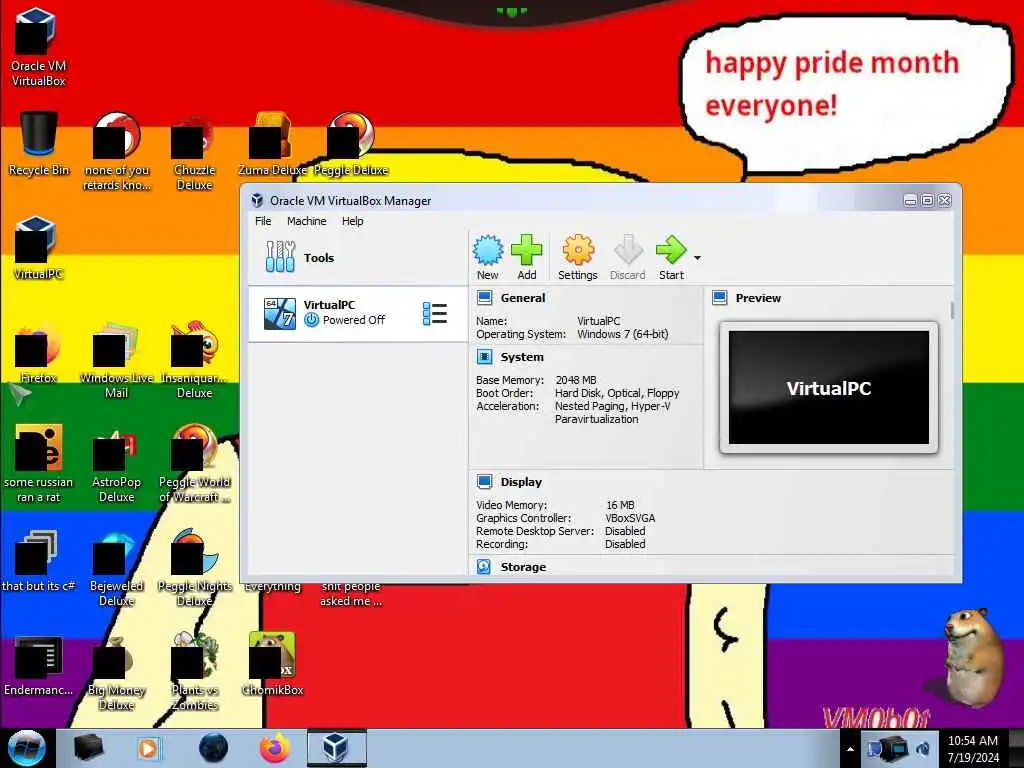Select the 'that but its c#' desktop icon

38,562
